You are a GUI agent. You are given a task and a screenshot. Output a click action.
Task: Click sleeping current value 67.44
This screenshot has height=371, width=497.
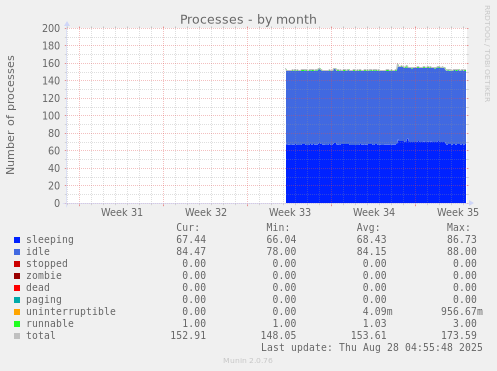[191, 240]
